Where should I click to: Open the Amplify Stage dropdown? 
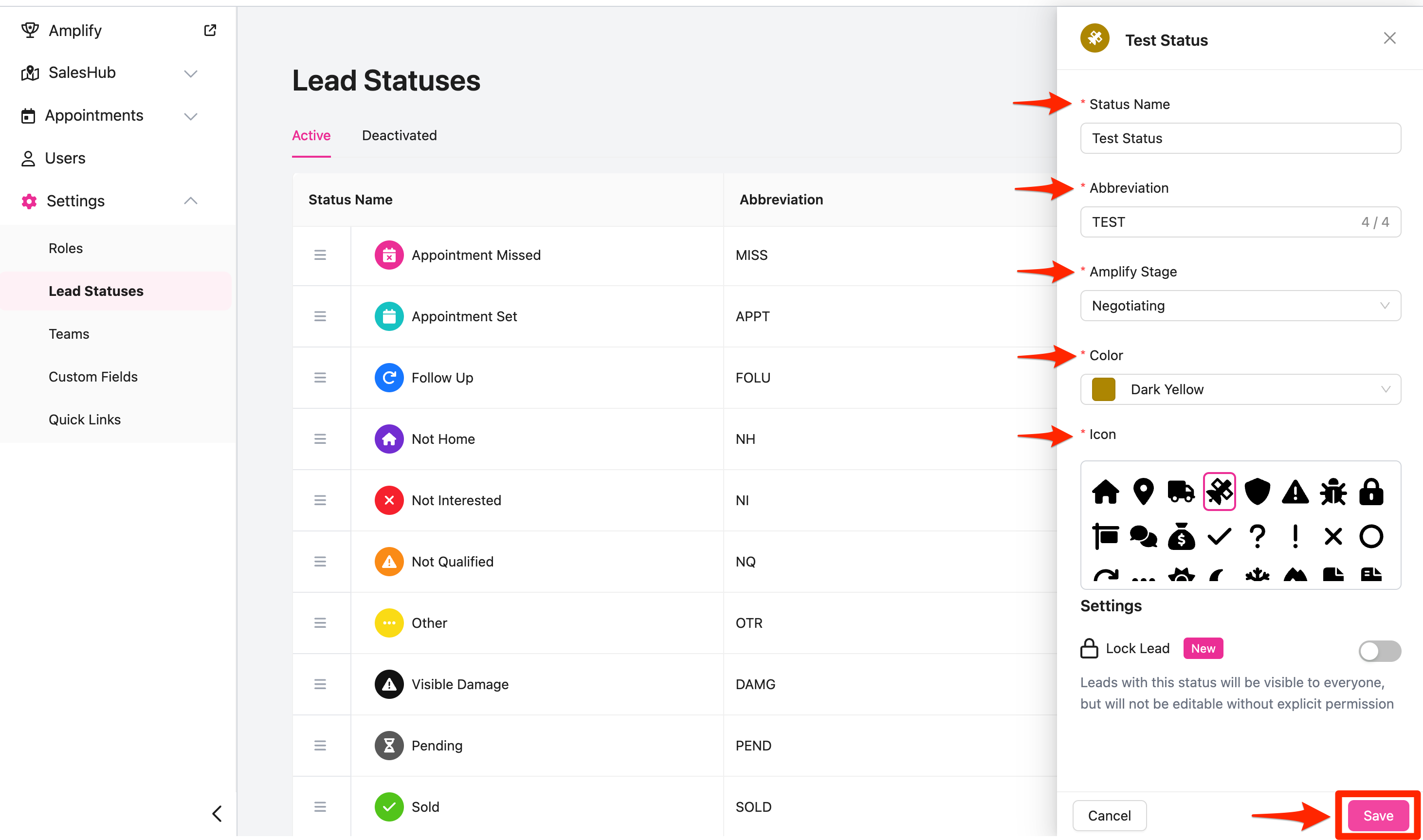click(x=1240, y=306)
